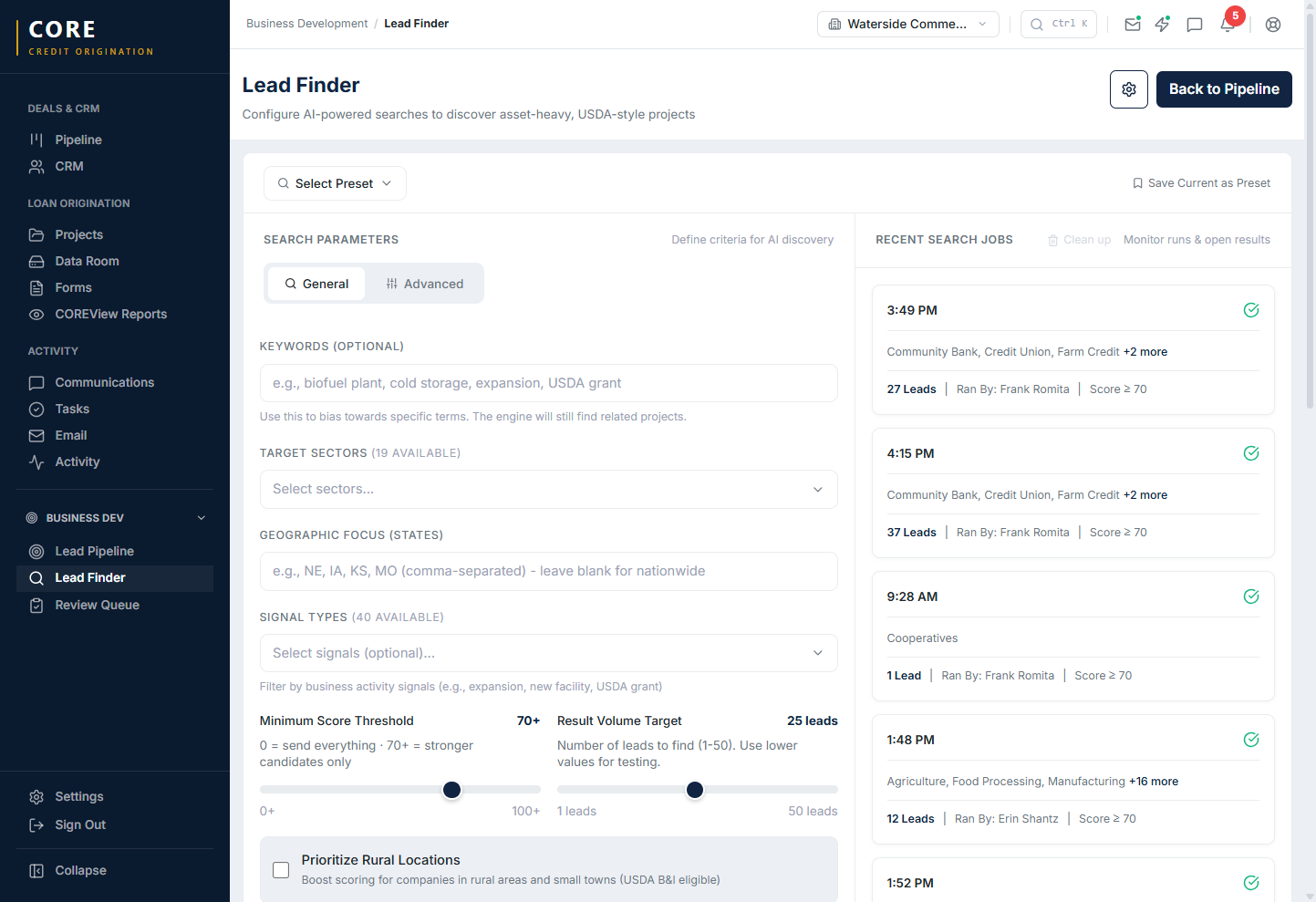Click the Back to Pipeline button
The height and width of the screenshot is (902, 1316).
[1224, 89]
